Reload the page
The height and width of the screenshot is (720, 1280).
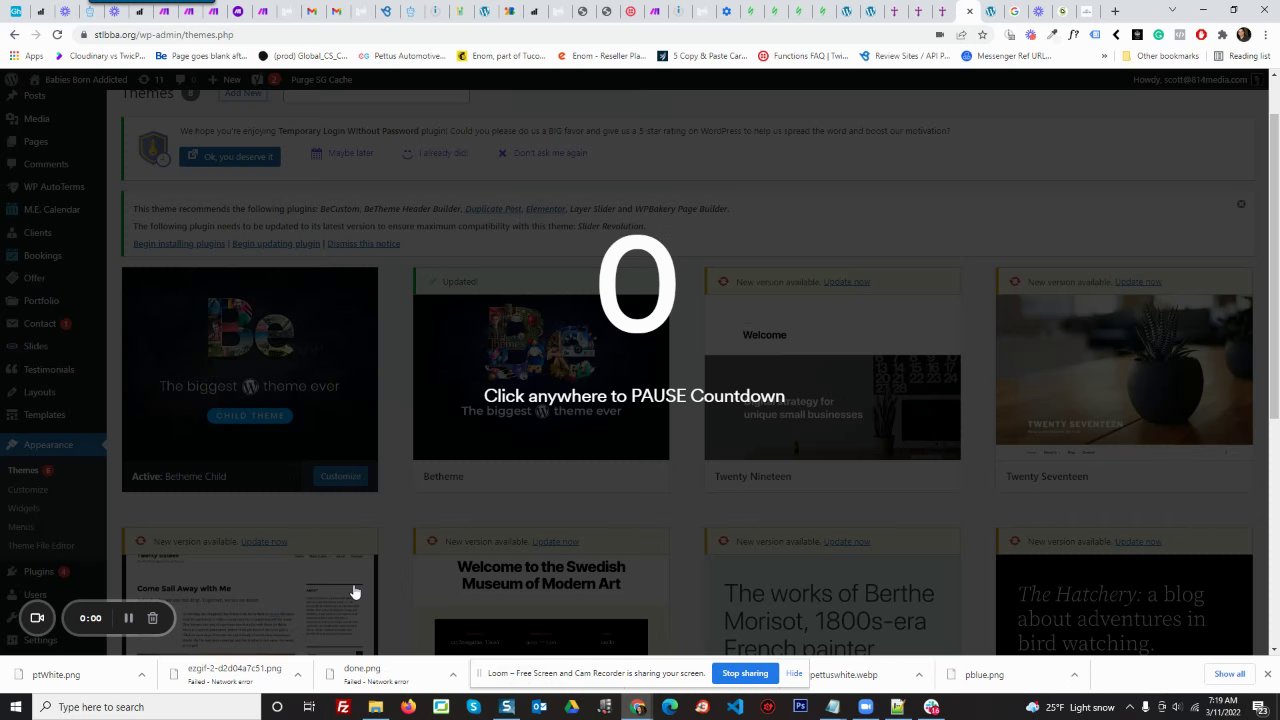57,35
